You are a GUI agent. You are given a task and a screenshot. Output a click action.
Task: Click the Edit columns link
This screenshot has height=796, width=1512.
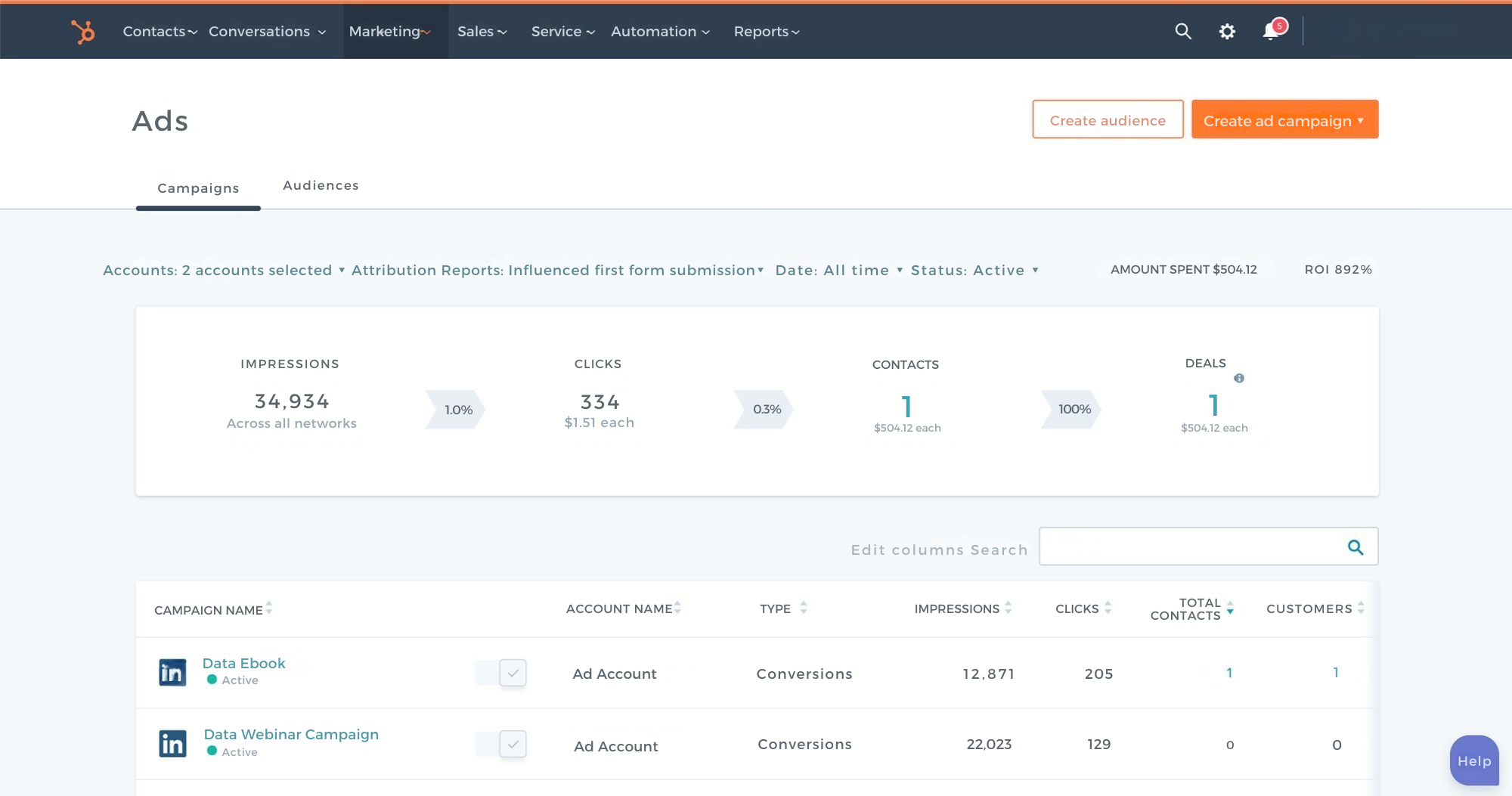click(x=908, y=550)
